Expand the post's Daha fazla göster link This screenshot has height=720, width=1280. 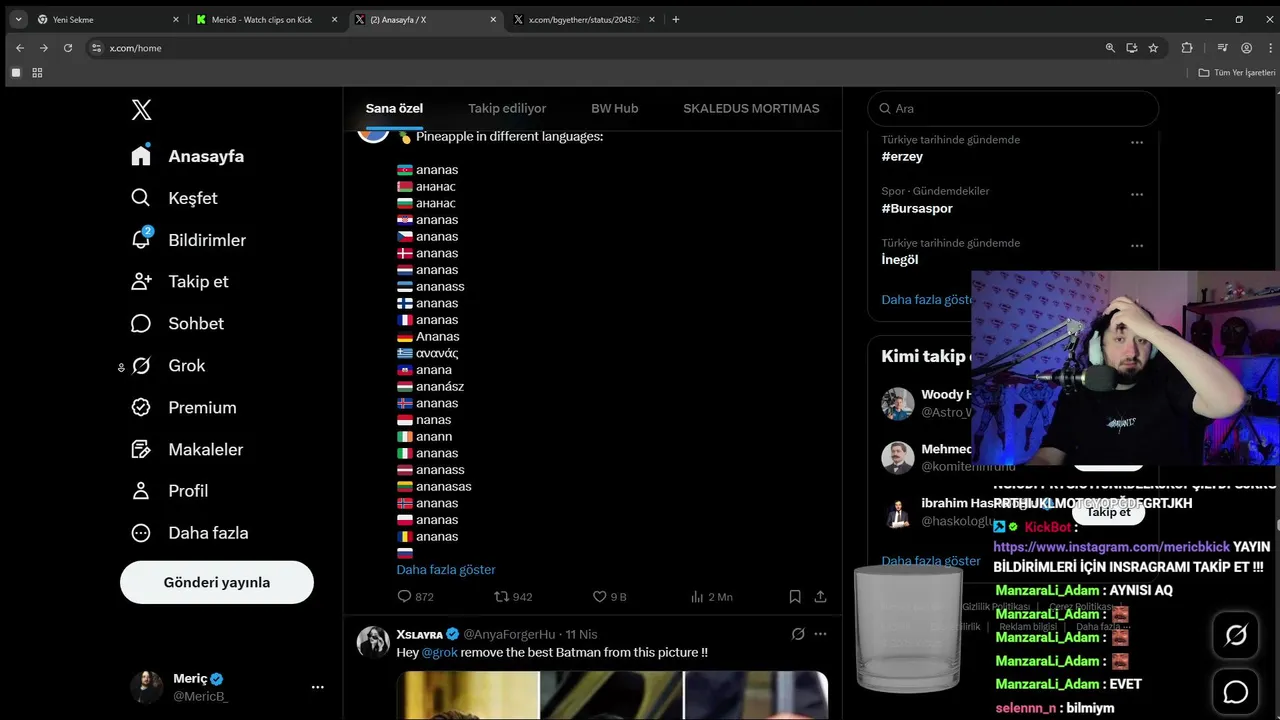coord(446,569)
